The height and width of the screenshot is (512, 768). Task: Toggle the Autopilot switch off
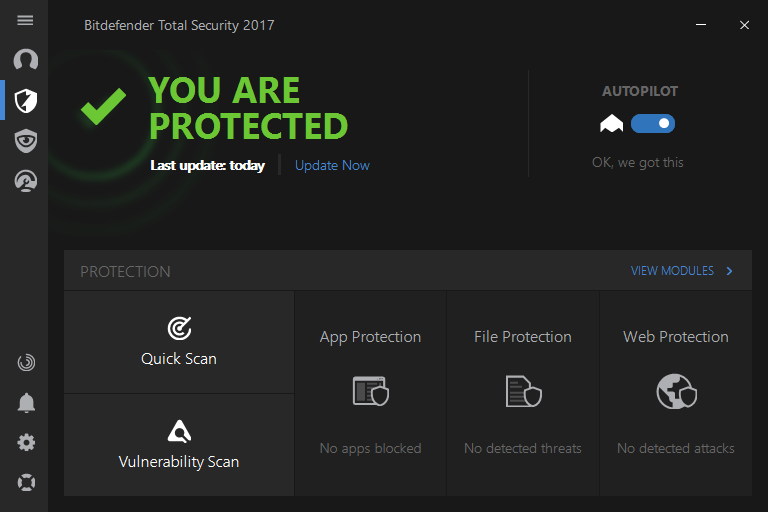[653, 124]
